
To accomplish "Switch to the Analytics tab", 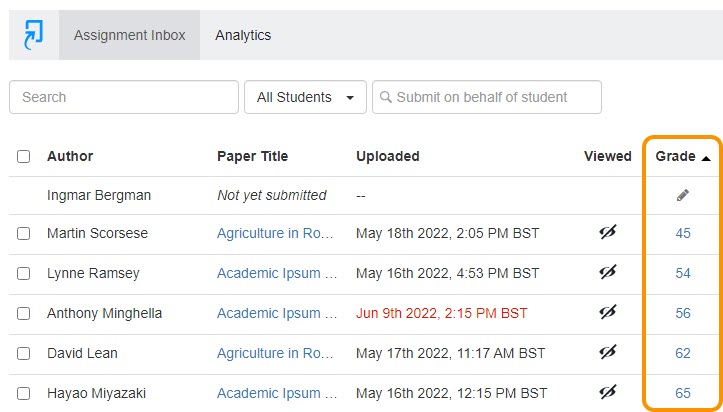I will coord(243,35).
